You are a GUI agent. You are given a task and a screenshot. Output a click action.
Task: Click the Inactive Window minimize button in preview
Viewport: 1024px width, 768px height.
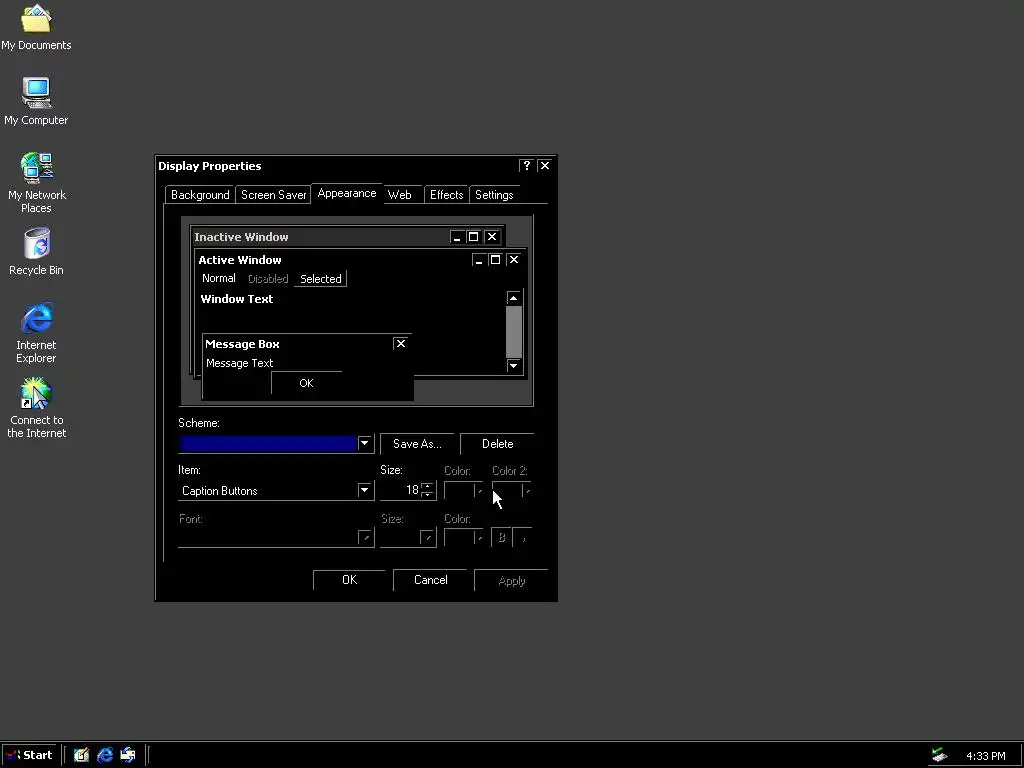click(x=457, y=237)
